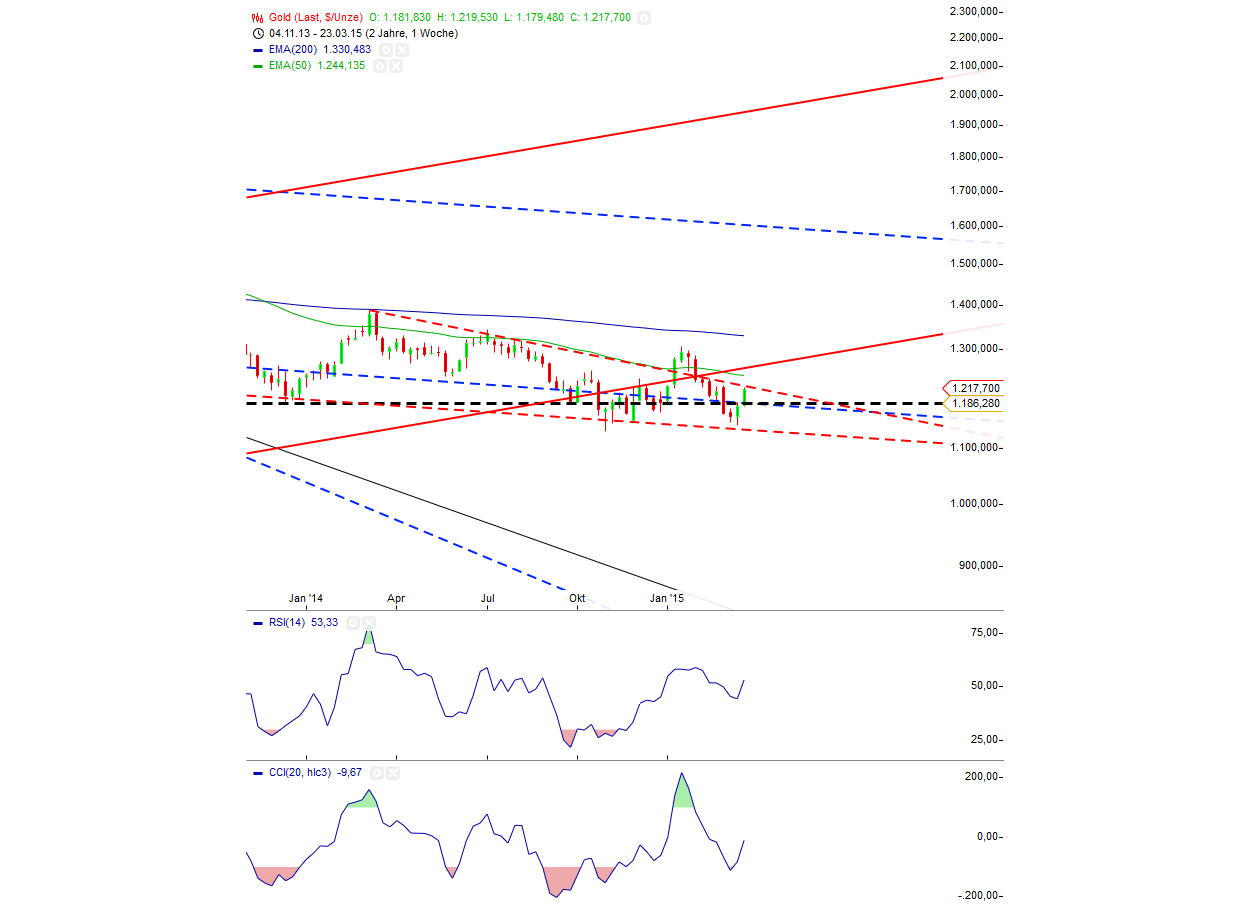Viewport: 1247px width, 905px height.
Task: Click the green color swatch beside EMA(50)
Action: (256, 66)
